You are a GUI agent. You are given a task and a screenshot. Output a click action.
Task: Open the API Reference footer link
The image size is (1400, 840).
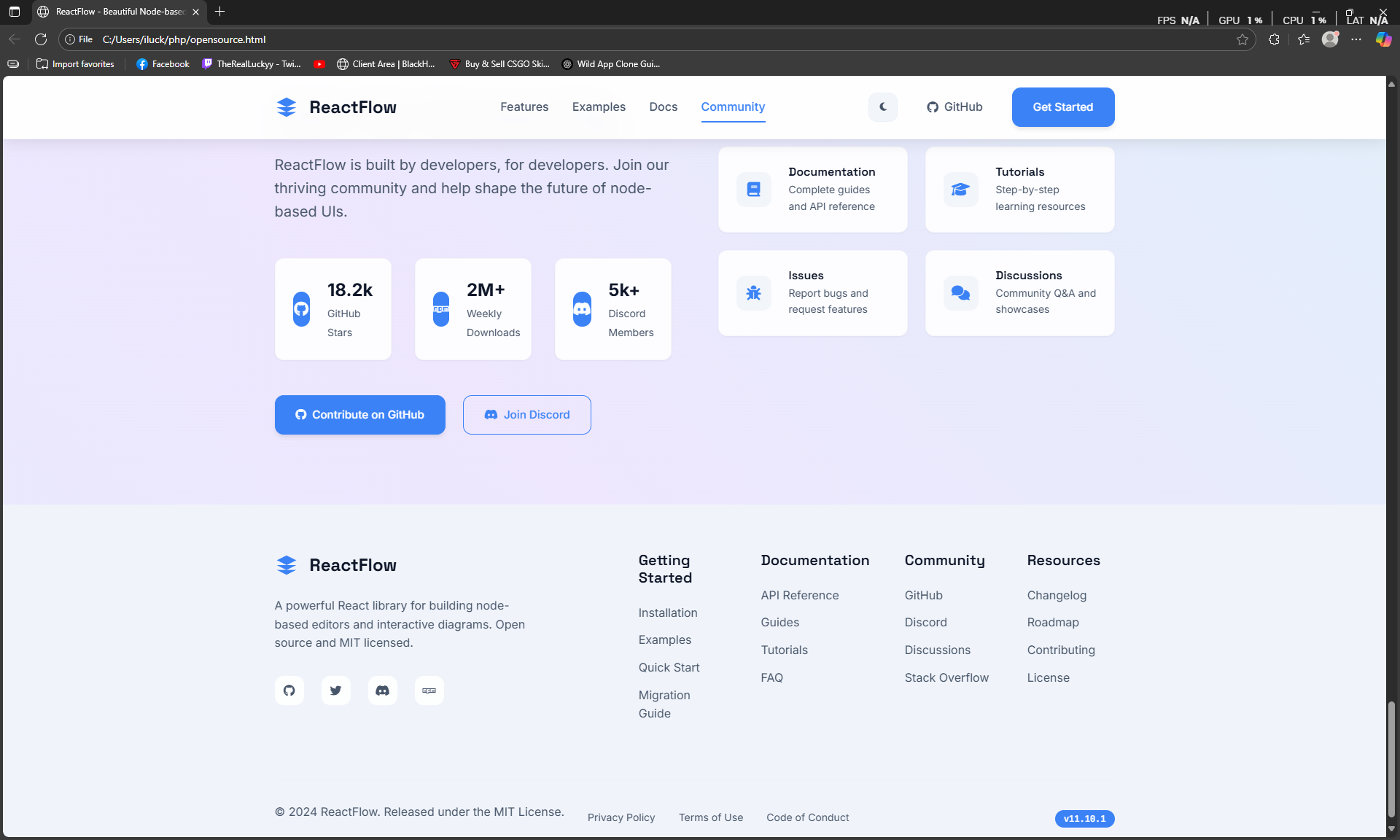(800, 596)
